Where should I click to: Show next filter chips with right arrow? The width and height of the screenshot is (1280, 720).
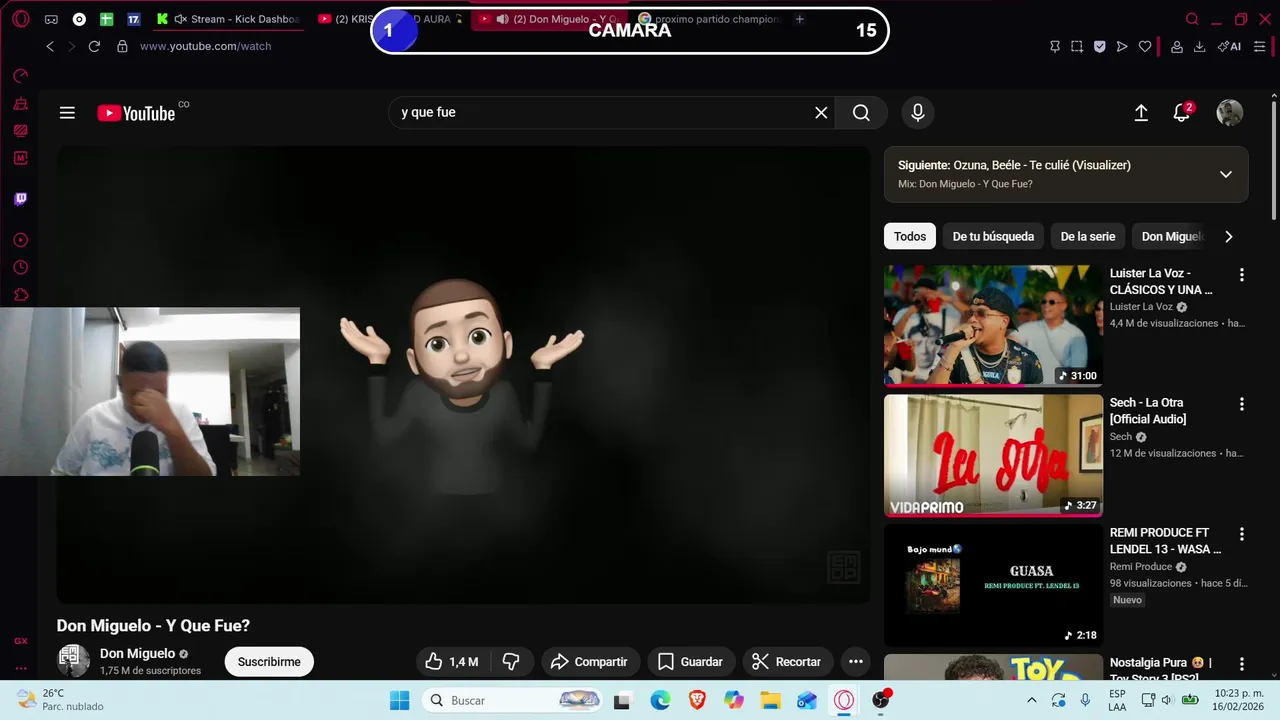click(x=1229, y=237)
